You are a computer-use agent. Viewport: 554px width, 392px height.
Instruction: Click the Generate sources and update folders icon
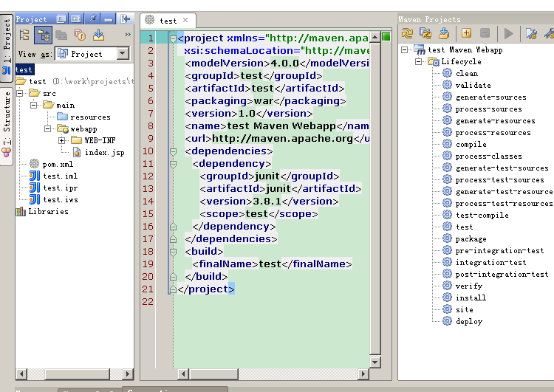[x=425, y=34]
